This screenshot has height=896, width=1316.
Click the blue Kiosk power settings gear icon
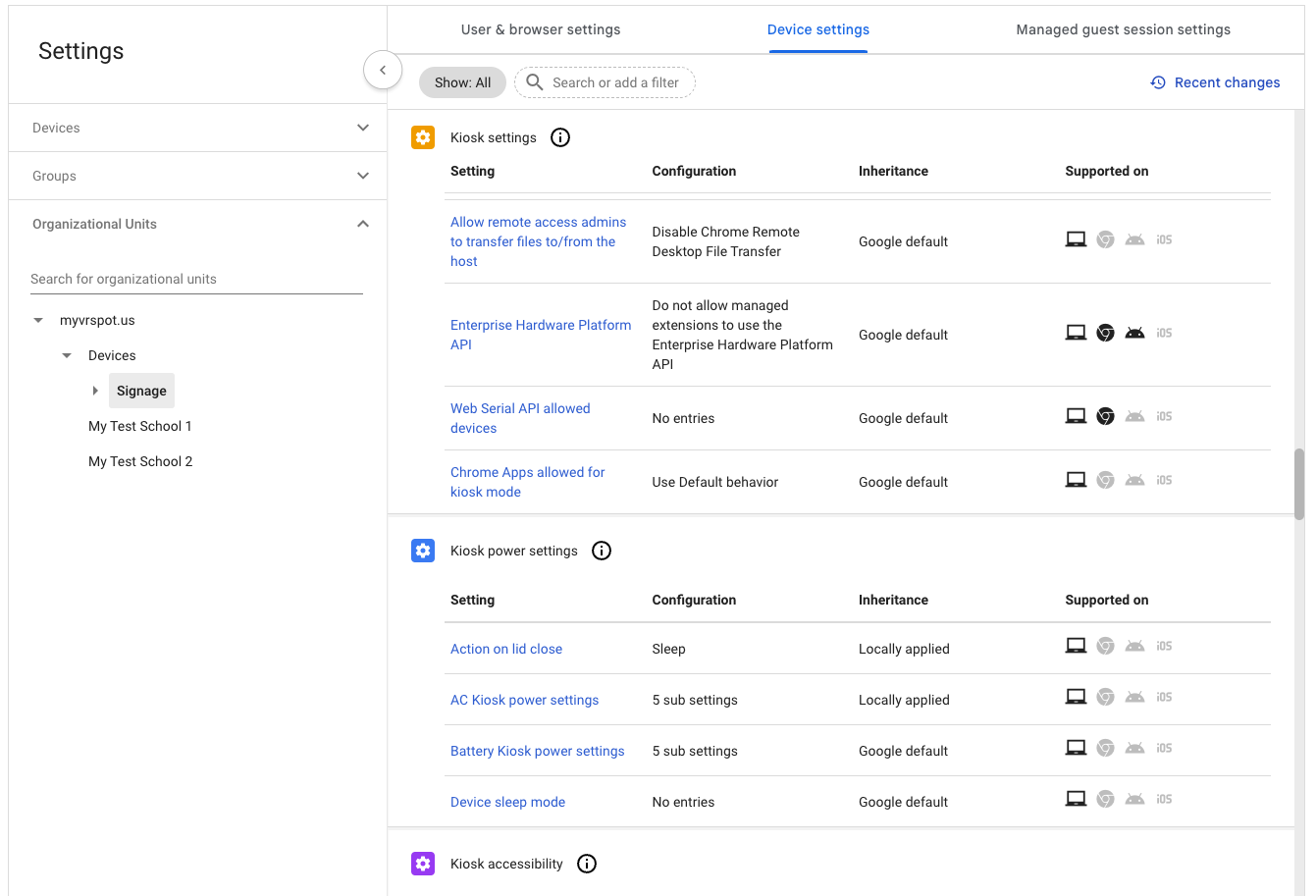[x=423, y=551]
